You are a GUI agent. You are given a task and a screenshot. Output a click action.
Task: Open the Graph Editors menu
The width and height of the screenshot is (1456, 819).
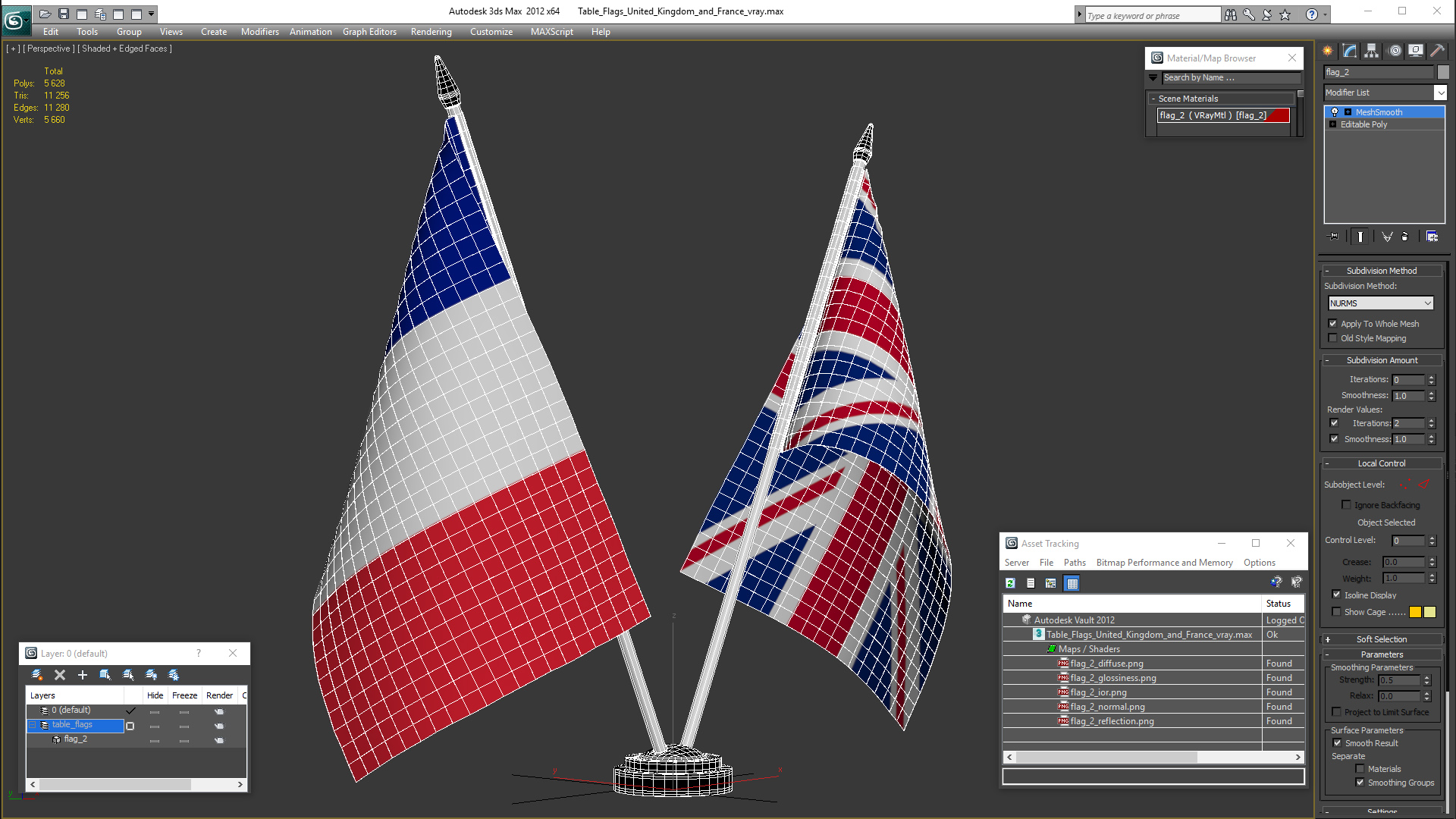[369, 32]
